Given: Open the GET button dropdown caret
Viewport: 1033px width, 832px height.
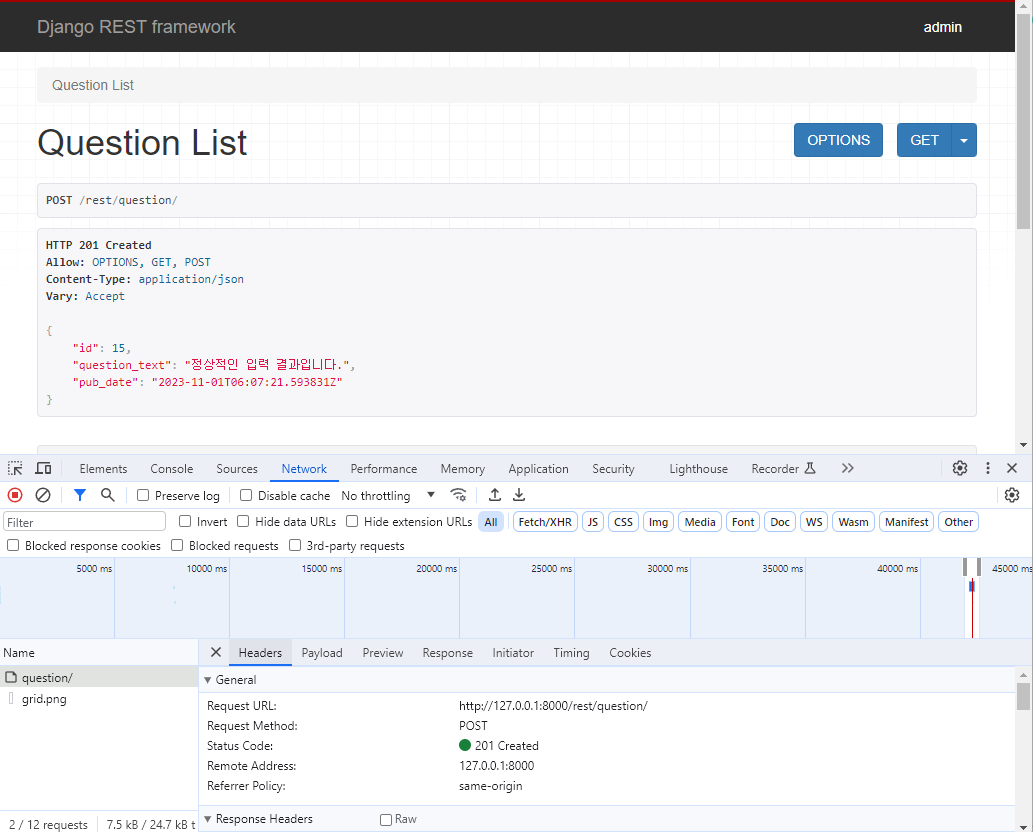Looking at the screenshot, I should (x=964, y=140).
